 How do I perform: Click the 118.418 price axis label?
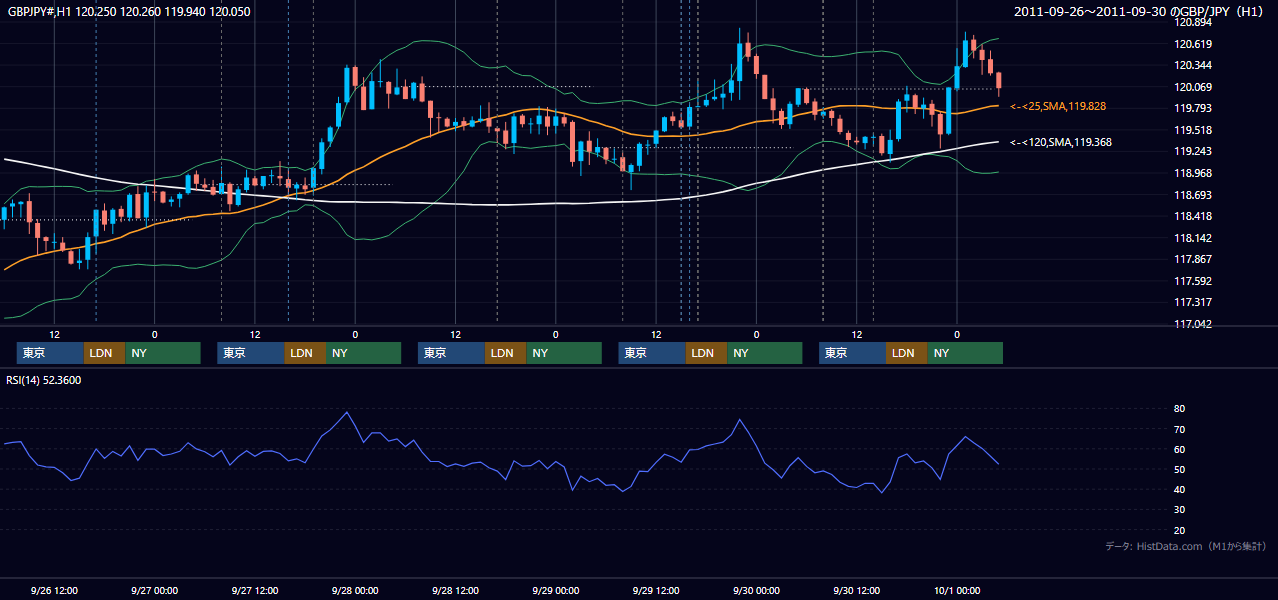(x=1192, y=216)
